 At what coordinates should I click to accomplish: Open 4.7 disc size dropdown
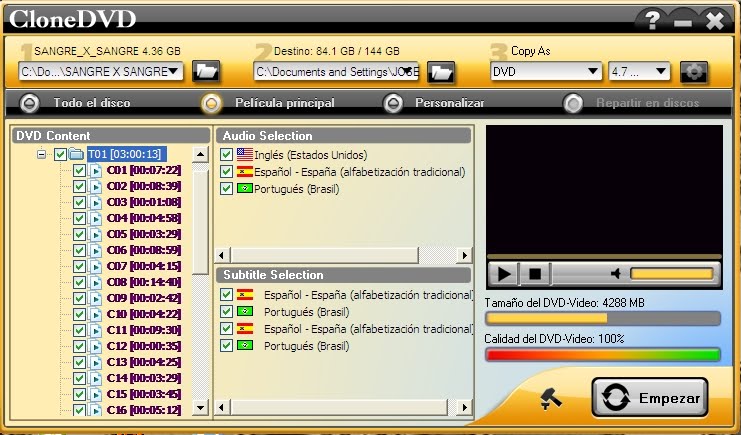[x=661, y=72]
